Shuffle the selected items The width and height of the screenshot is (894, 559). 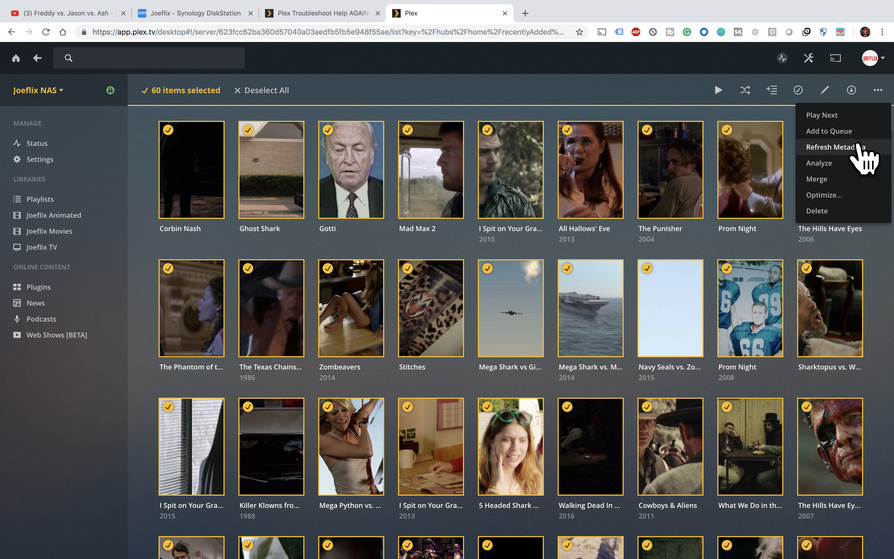point(745,90)
